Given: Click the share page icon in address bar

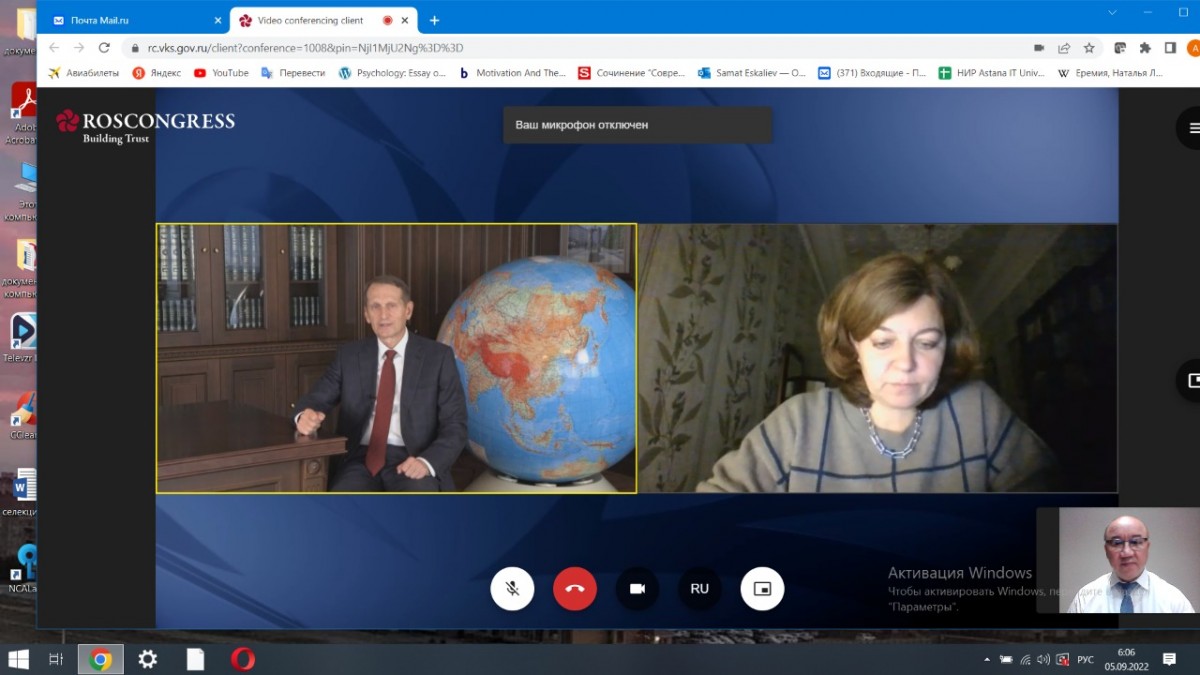Looking at the screenshot, I should tap(1064, 48).
